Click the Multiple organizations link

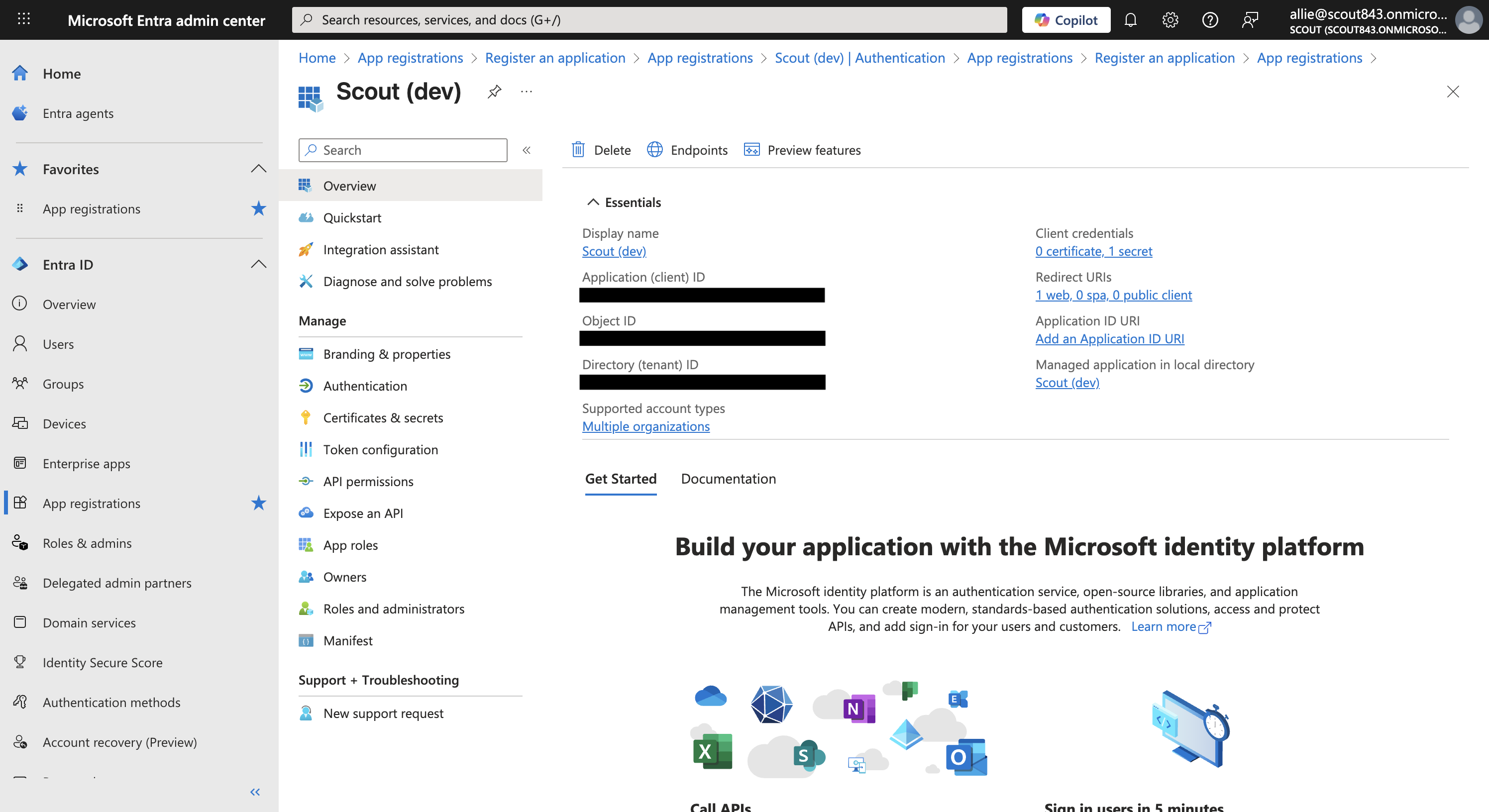pos(645,426)
